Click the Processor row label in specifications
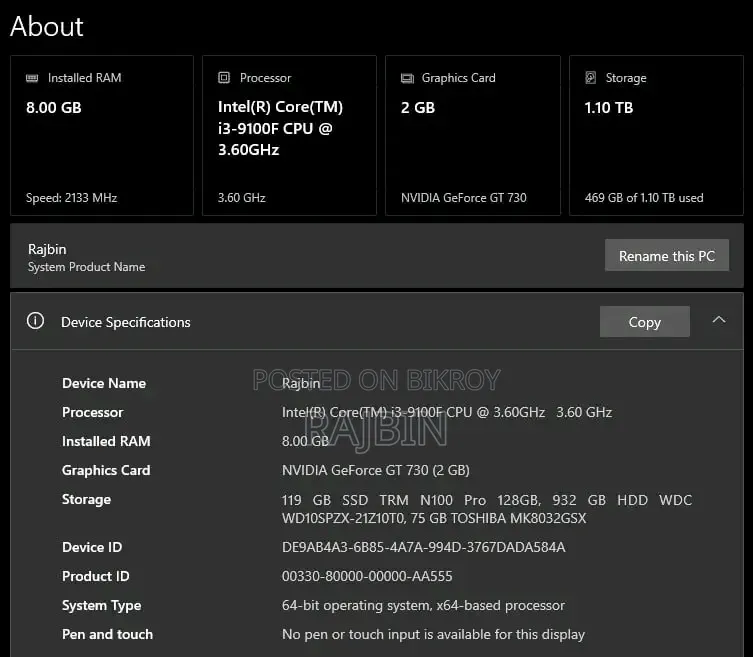Screen dimensions: 753x657 92,412
